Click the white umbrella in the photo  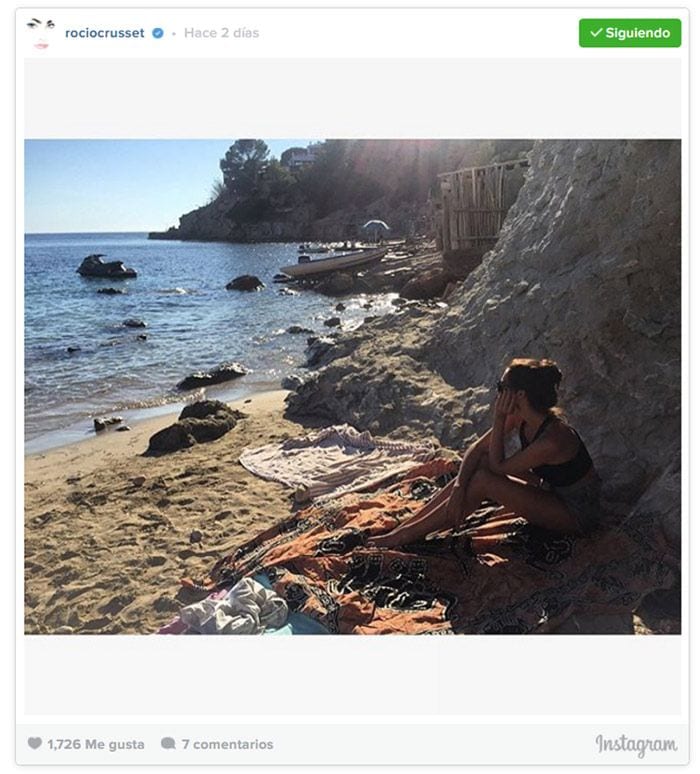pos(376,226)
